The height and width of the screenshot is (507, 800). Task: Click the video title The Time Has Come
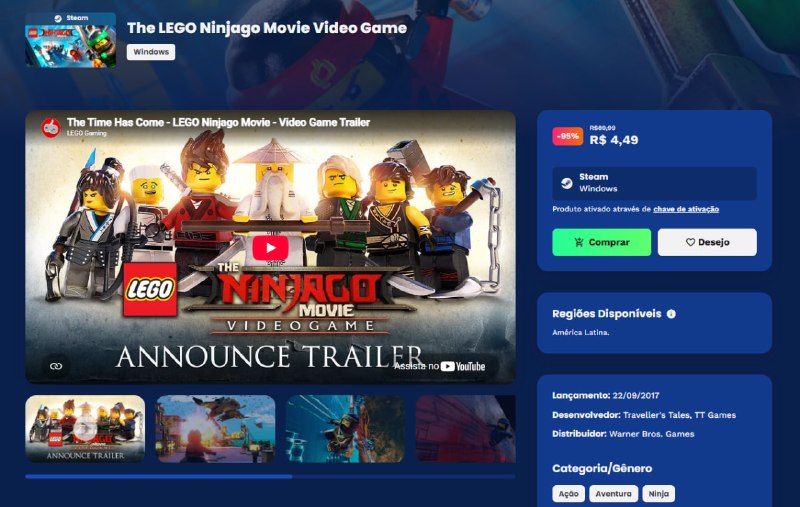point(218,122)
